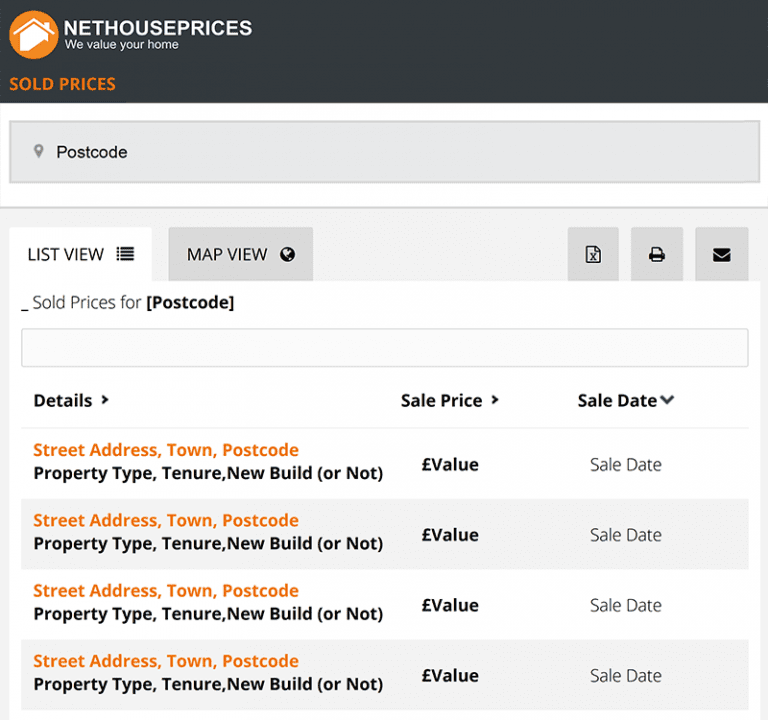The height and width of the screenshot is (720, 768).
Task: Click the location pin icon
Action: pos(39,151)
